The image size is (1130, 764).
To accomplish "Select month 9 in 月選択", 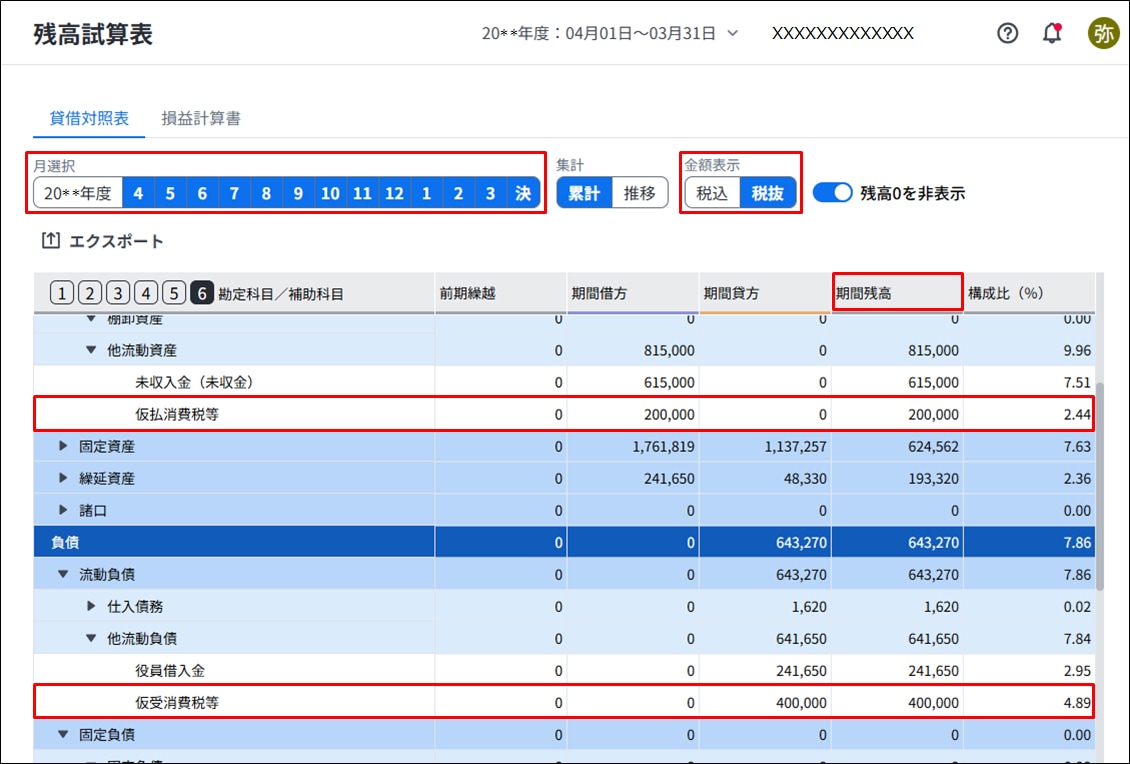I will pyautogui.click(x=298, y=193).
